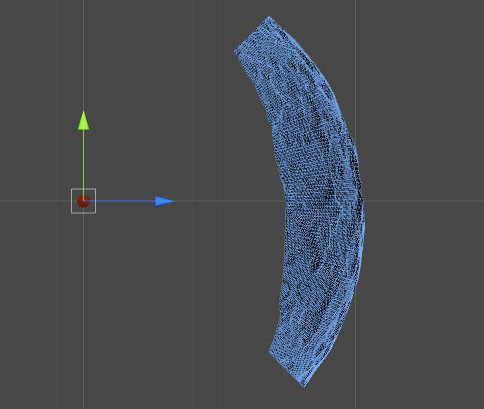Image resolution: width=484 pixels, height=409 pixels.
Task: Click the upper-left corner of the curved mesh
Action: coord(235,52)
